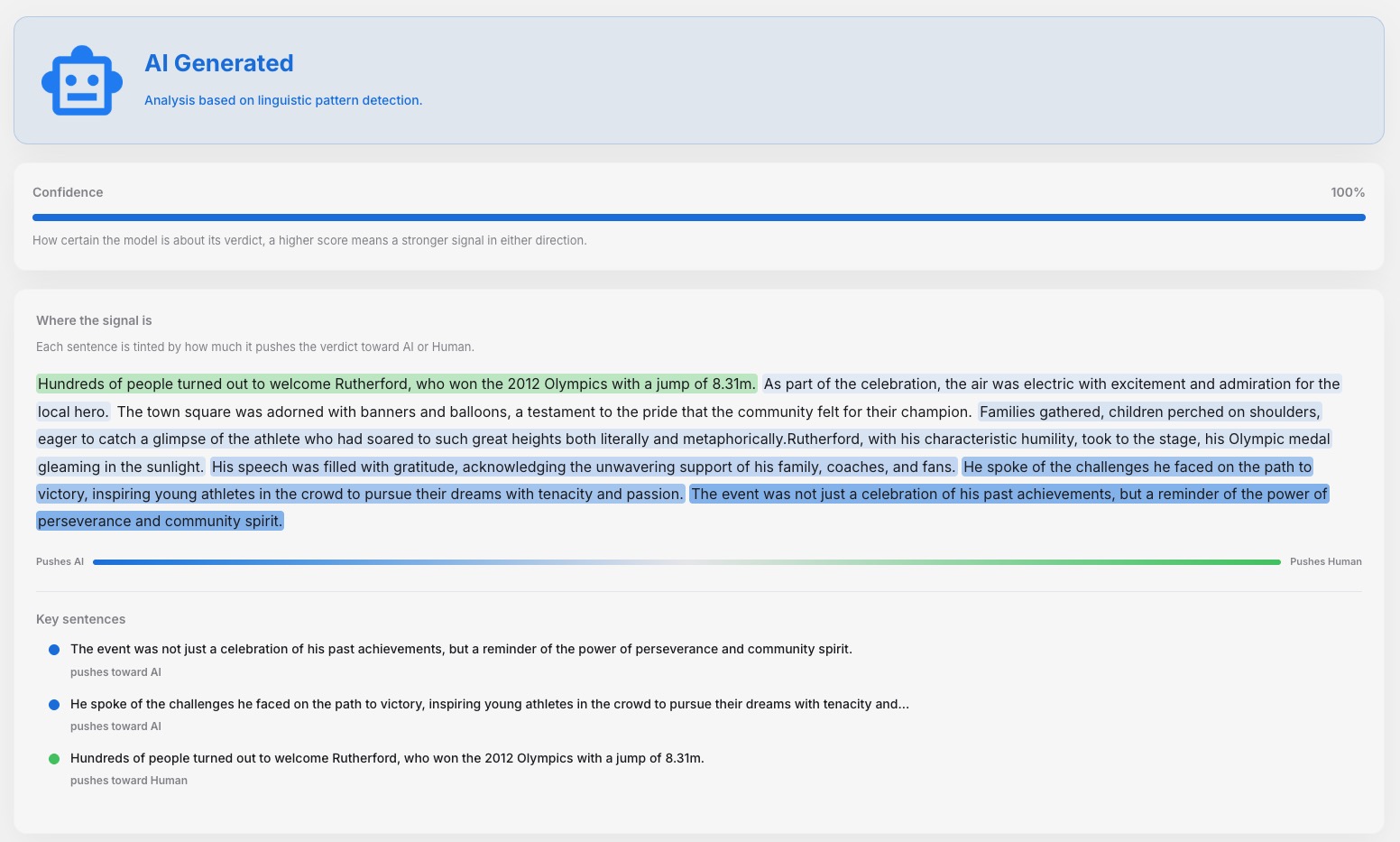Click the robot icon in the header
The height and width of the screenshot is (842, 1400).
(82, 80)
